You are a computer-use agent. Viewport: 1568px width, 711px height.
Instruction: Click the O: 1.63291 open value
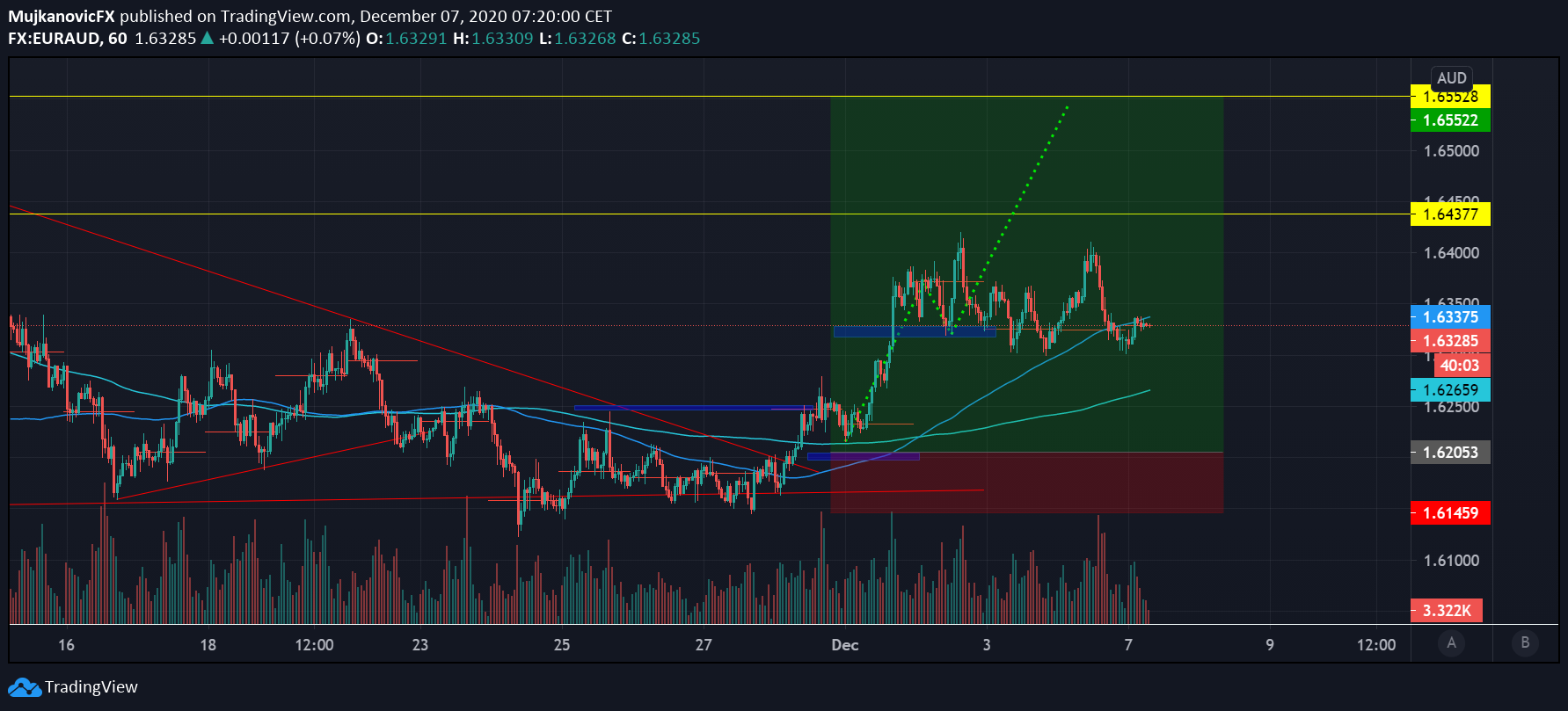click(406, 39)
